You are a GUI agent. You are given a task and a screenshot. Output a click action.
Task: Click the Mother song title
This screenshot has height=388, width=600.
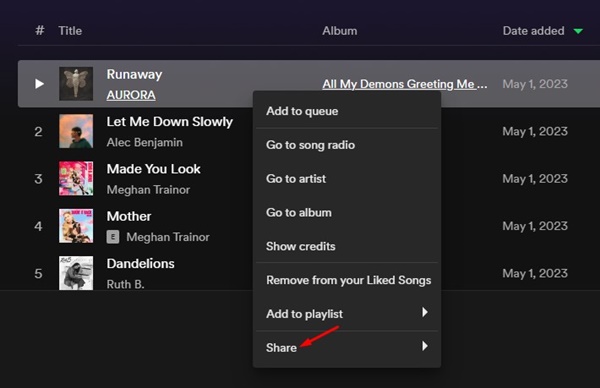pyautogui.click(x=129, y=217)
